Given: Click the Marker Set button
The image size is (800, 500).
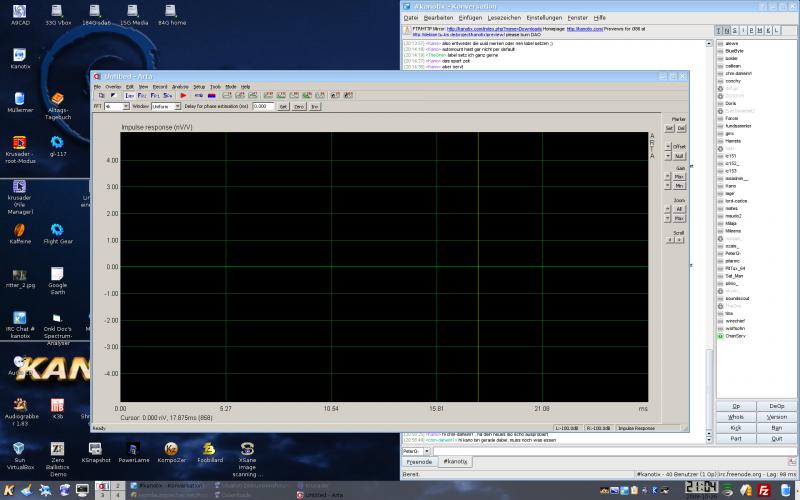Looking at the screenshot, I should tap(670, 128).
